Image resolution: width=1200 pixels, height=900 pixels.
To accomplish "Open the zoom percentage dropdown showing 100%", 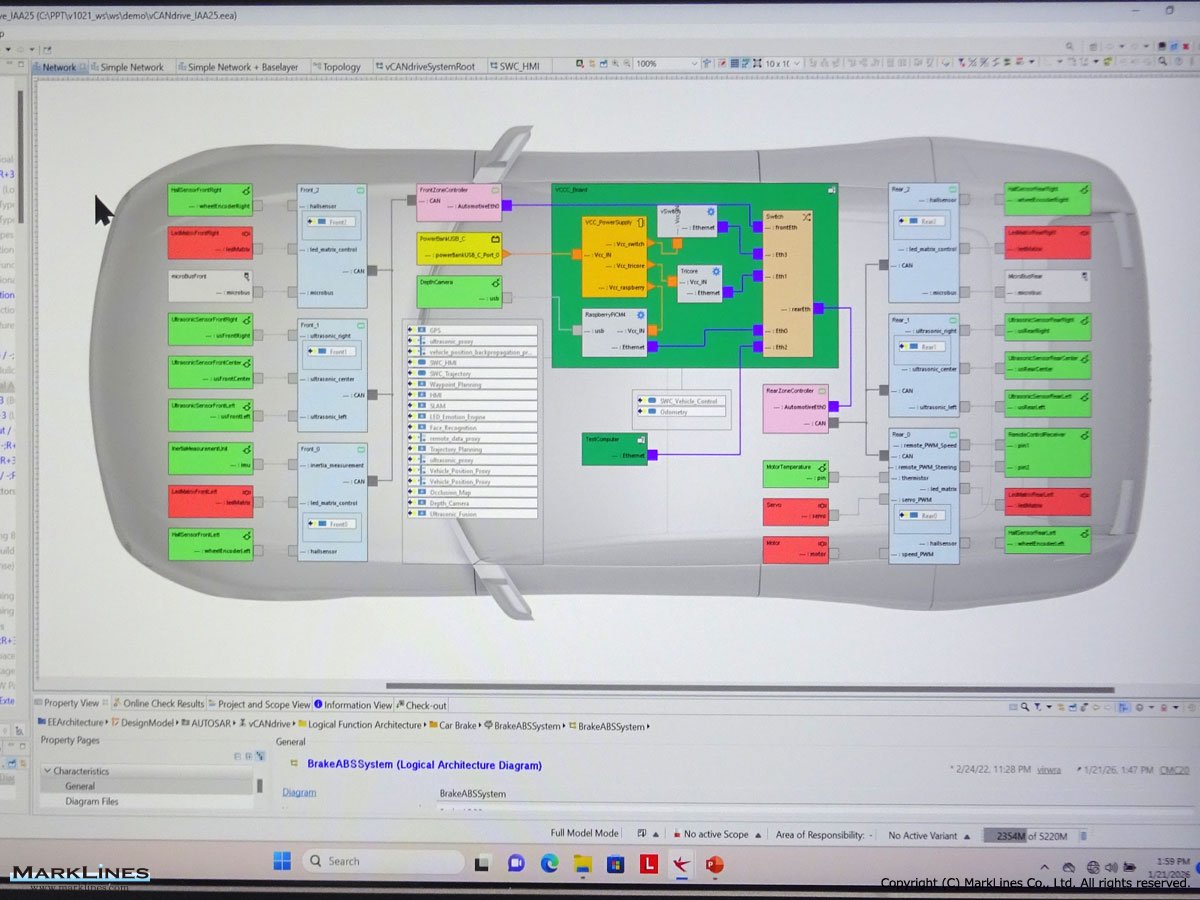I will tap(666, 64).
